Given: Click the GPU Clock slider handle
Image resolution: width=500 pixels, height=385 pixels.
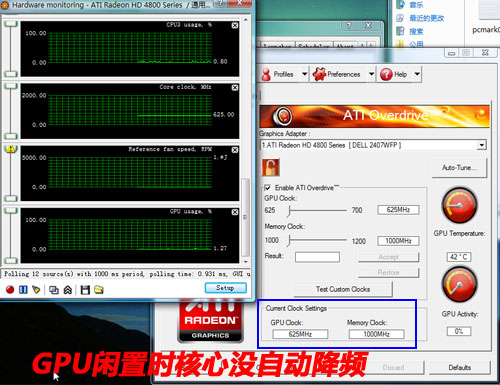Looking at the screenshot, I should coord(289,211).
